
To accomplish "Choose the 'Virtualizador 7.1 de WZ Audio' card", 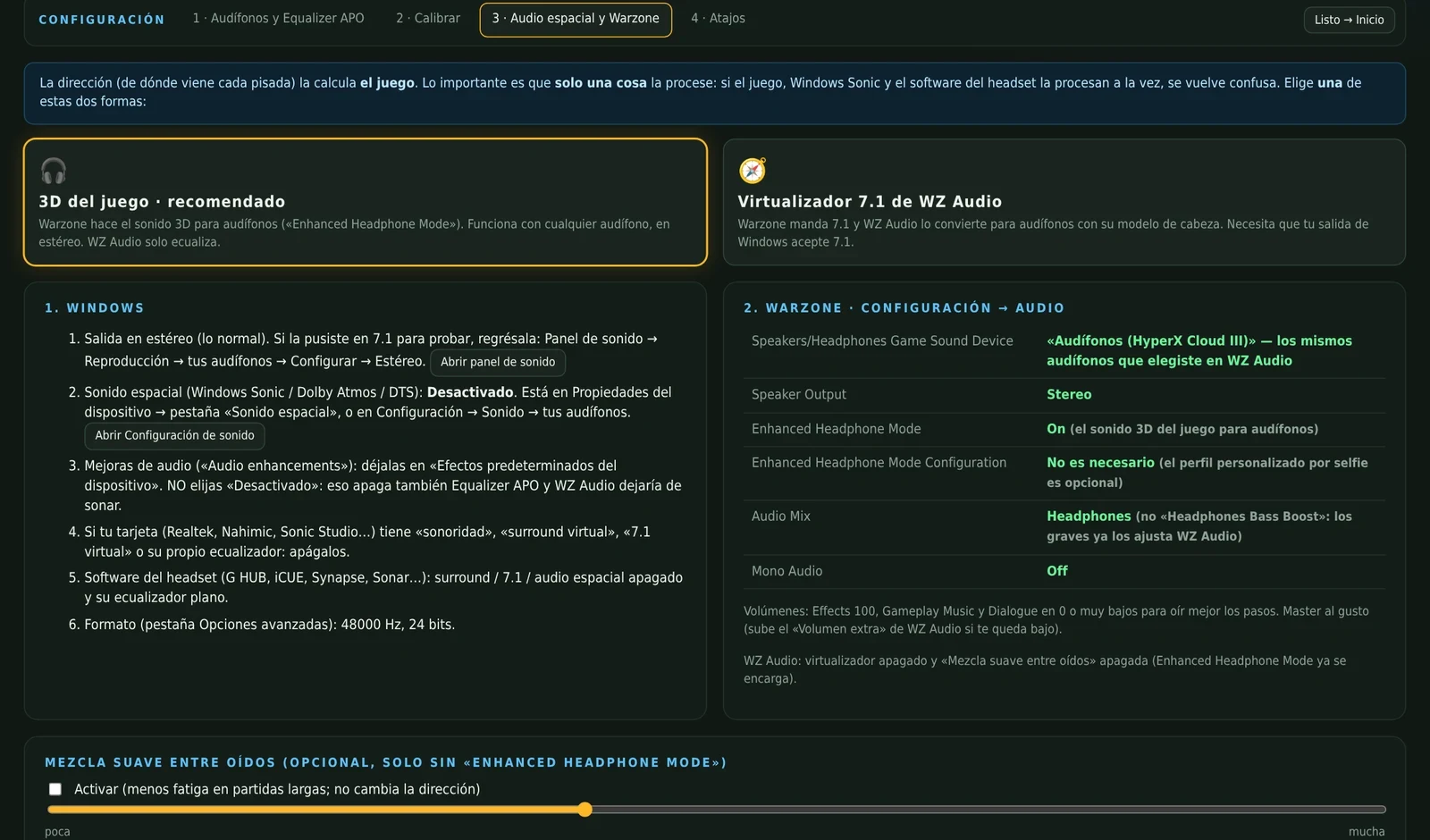I will (1064, 202).
